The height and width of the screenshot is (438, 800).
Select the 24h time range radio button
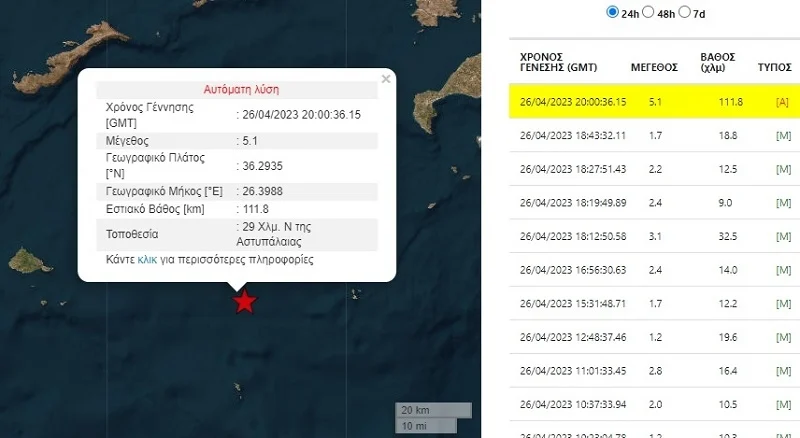click(x=612, y=12)
